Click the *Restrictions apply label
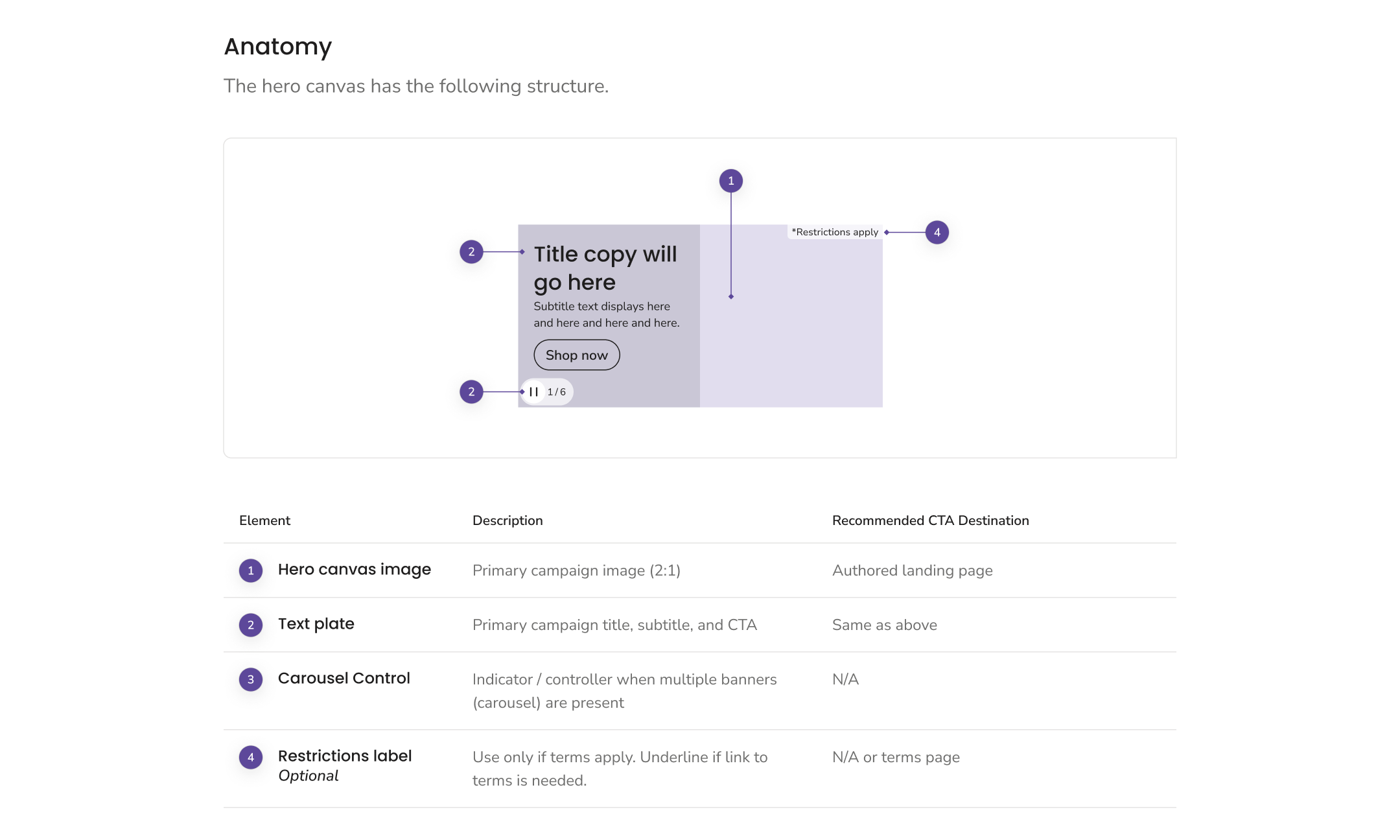 click(x=835, y=232)
